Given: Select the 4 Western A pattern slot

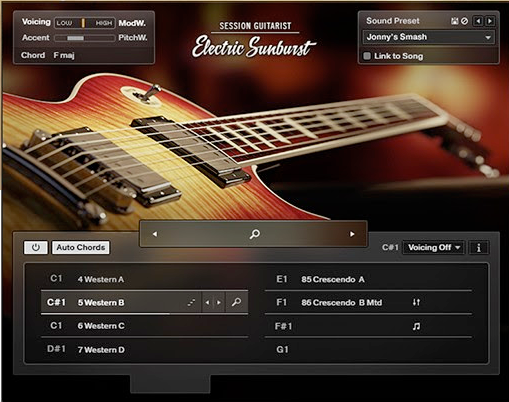Looking at the screenshot, I should tap(144, 279).
